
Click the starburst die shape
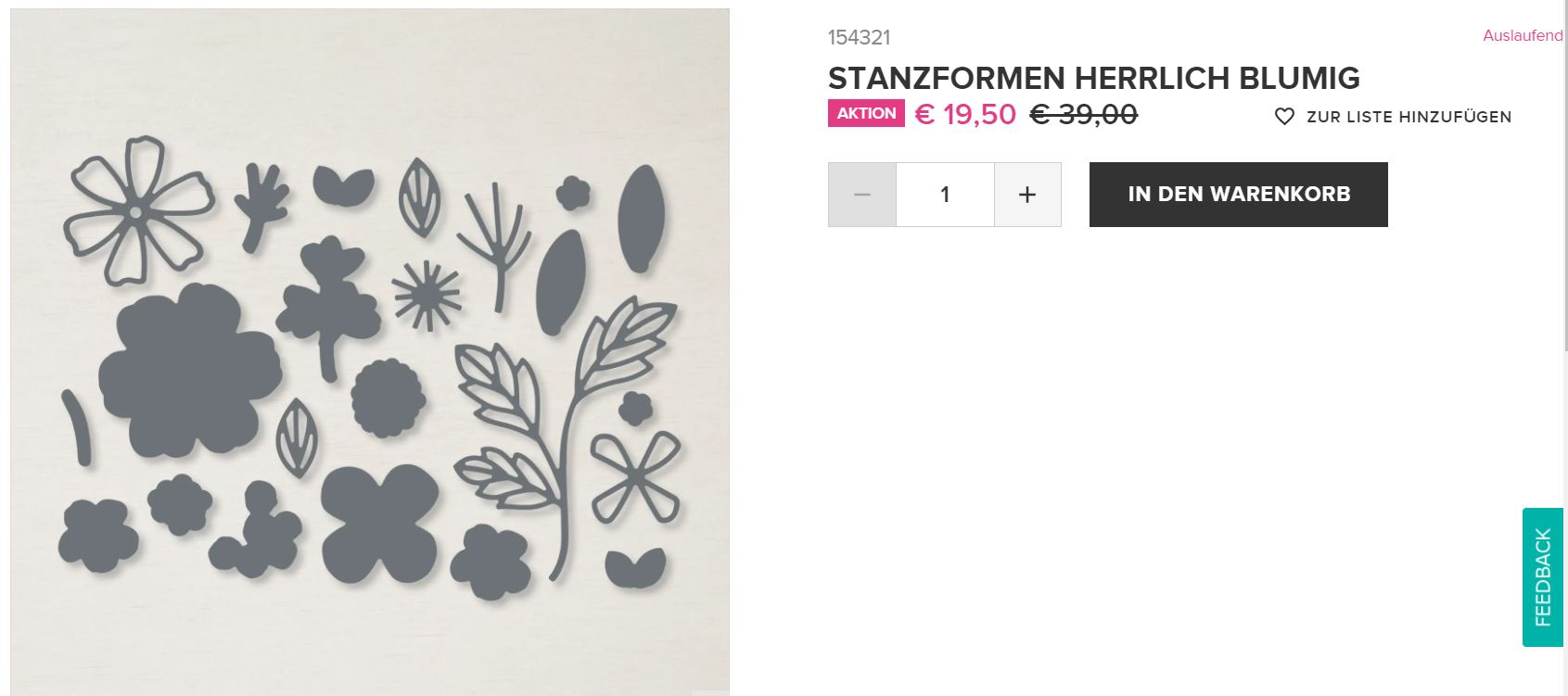click(x=427, y=295)
